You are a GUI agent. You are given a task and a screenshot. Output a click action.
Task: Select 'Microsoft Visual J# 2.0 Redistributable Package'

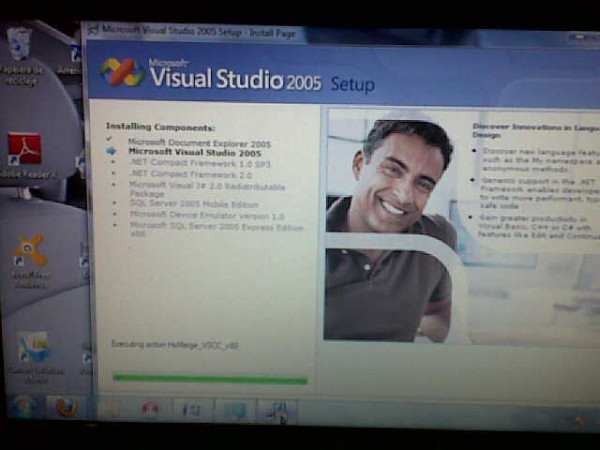[207, 189]
